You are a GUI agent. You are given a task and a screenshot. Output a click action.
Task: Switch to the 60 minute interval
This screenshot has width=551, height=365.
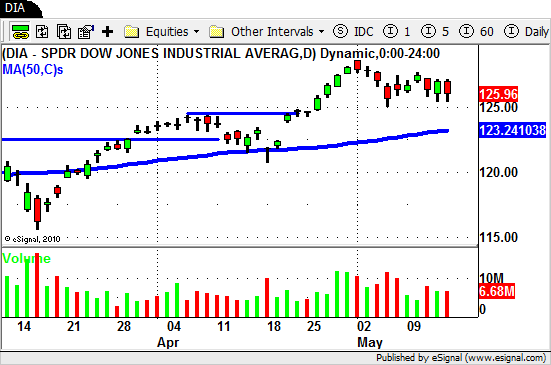487,32
